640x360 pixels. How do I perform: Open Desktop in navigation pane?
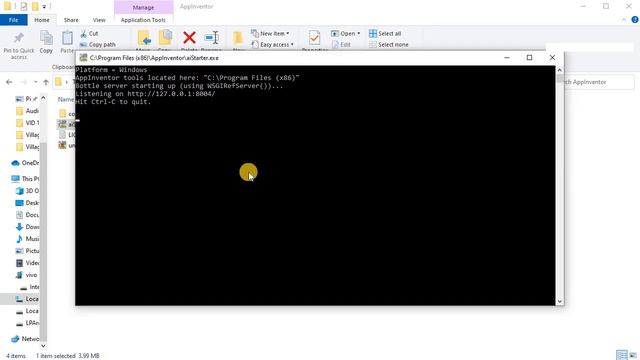(x=27, y=203)
